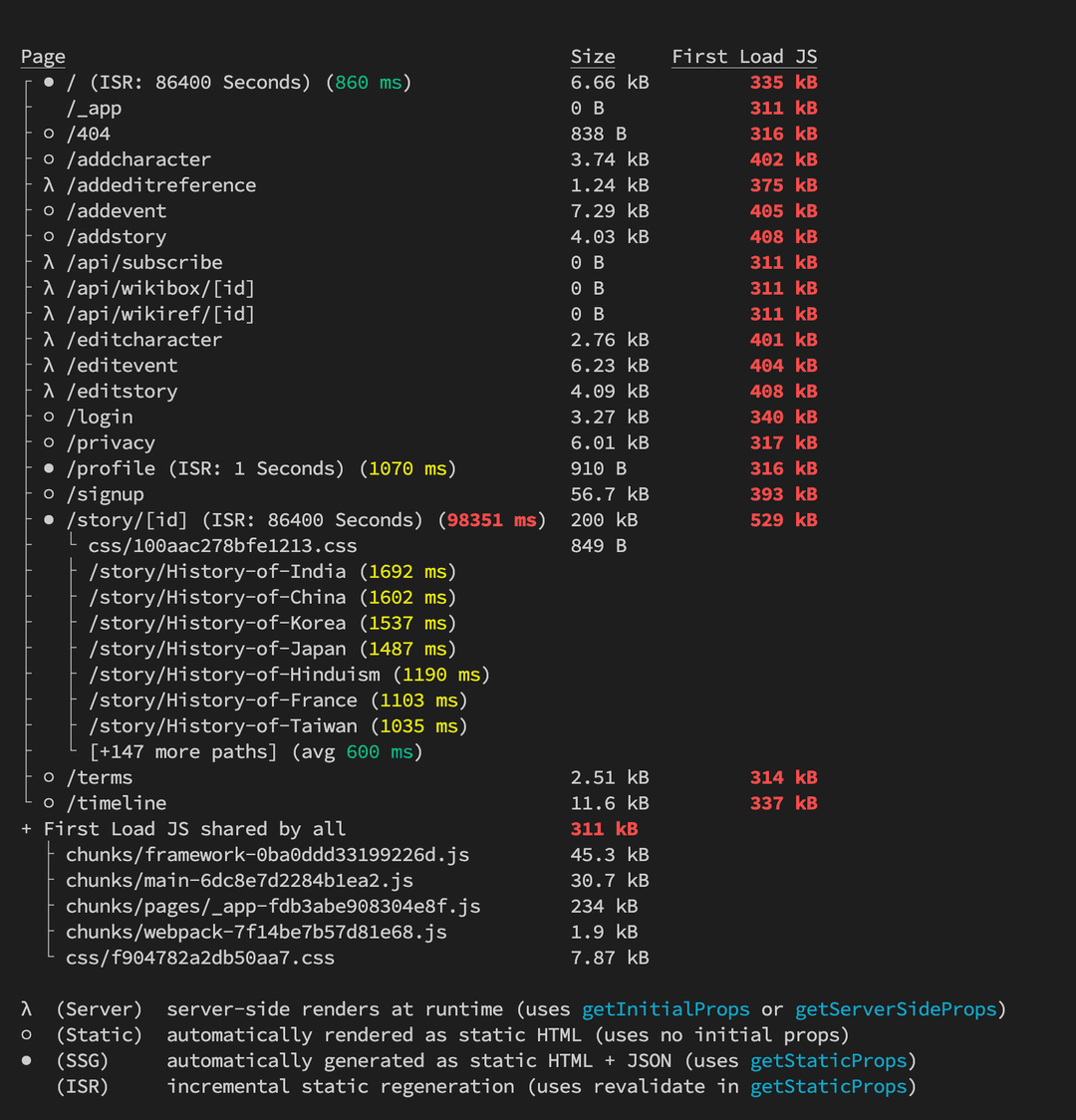Select the /timeline route

[x=116, y=803]
